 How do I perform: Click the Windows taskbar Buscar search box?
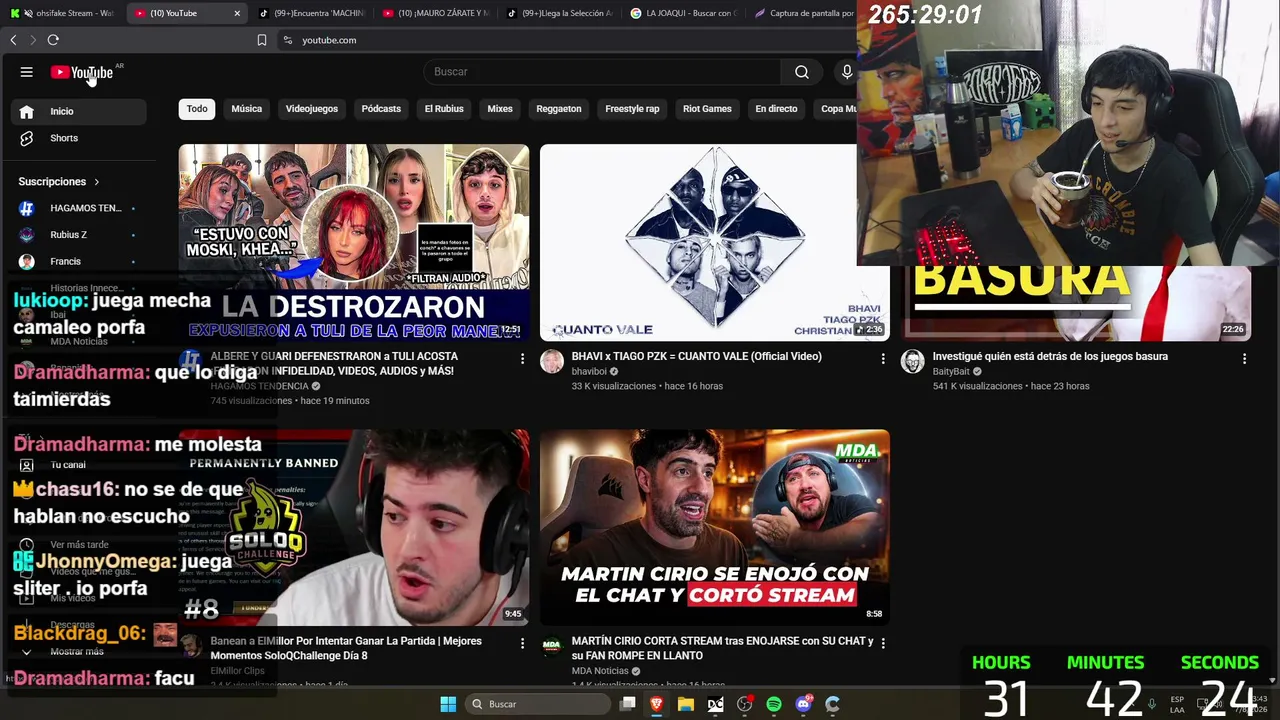point(540,704)
